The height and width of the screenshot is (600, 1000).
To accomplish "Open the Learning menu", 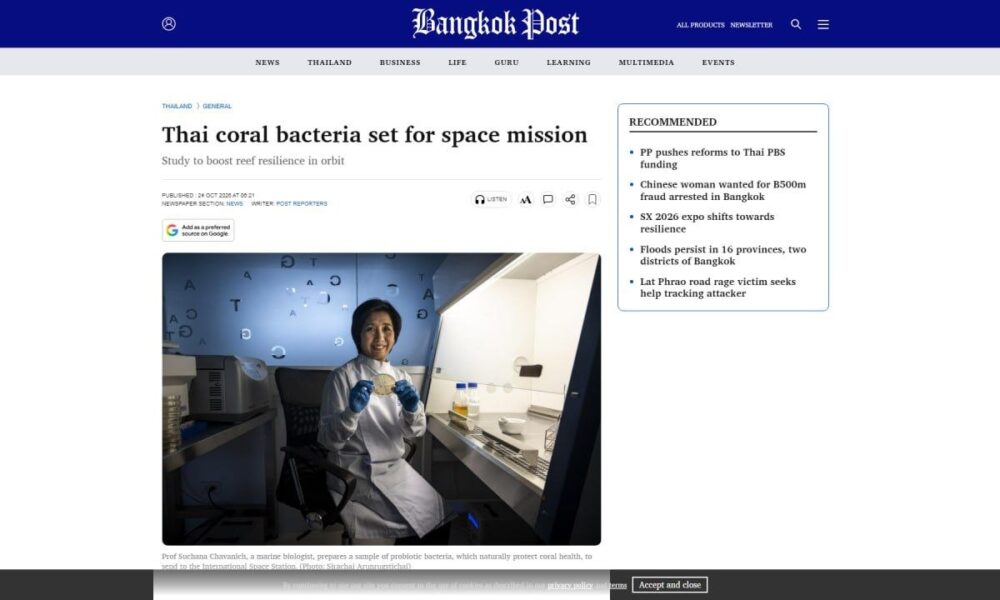I will tap(568, 62).
